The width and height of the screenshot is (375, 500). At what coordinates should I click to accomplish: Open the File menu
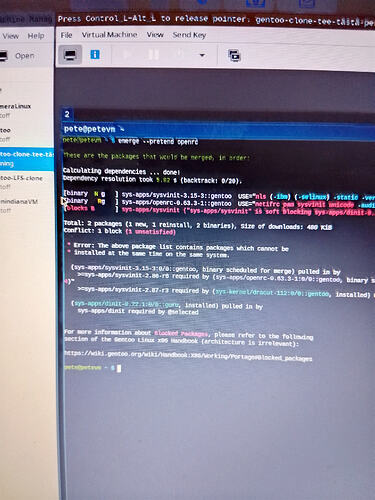[66, 35]
